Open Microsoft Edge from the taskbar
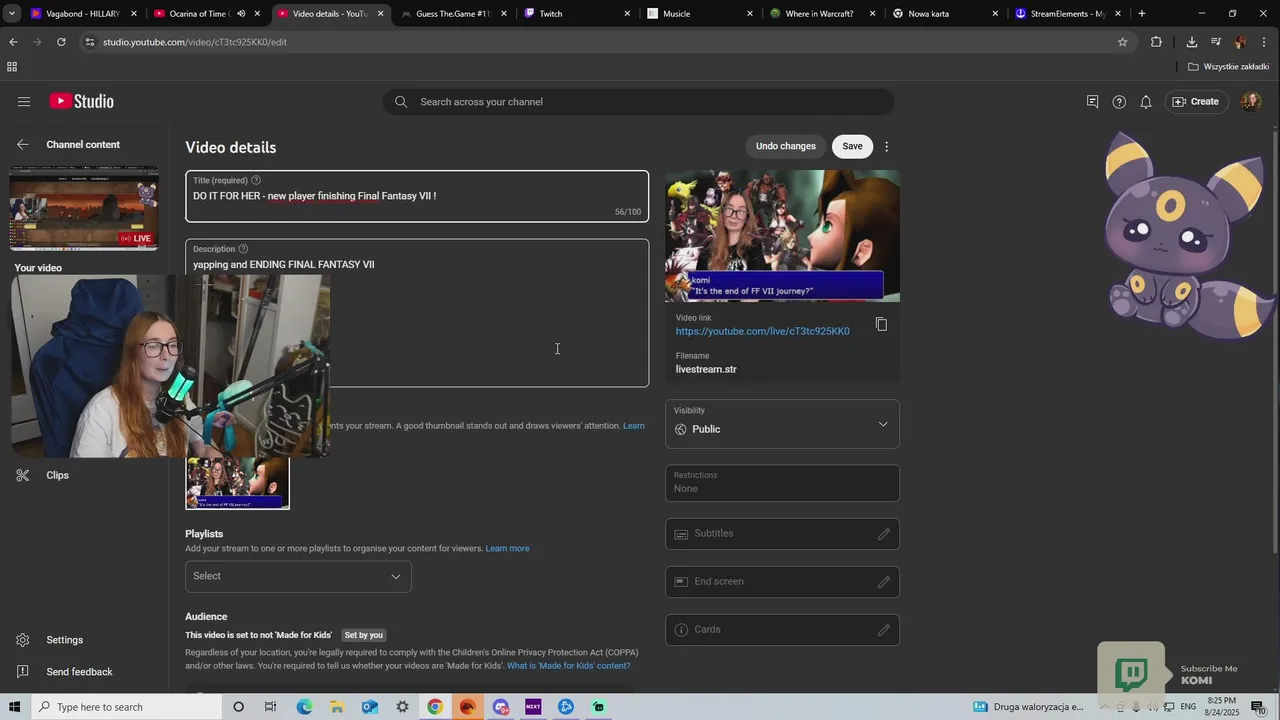The width and height of the screenshot is (1280, 720). (x=304, y=707)
